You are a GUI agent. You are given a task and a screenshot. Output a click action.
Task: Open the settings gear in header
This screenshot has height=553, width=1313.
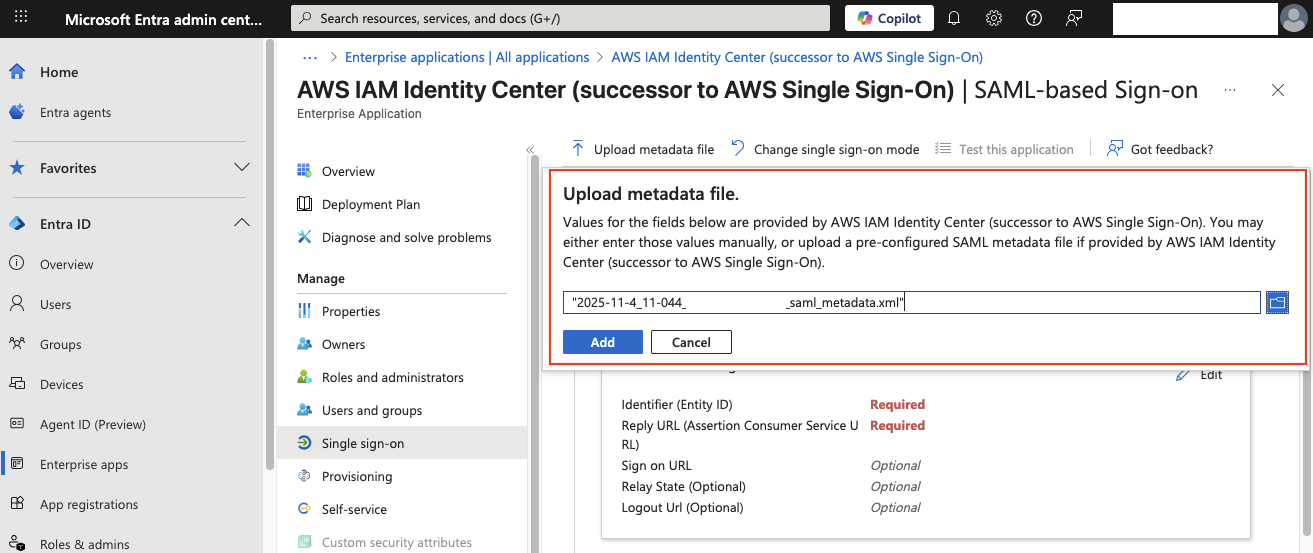pos(994,18)
